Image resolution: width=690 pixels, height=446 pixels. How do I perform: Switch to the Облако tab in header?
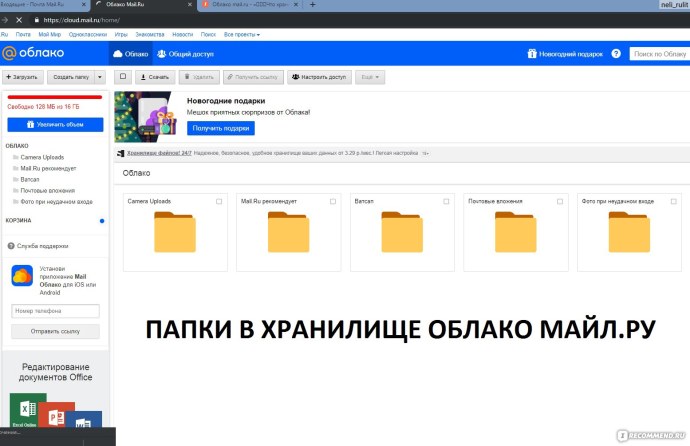[131, 54]
